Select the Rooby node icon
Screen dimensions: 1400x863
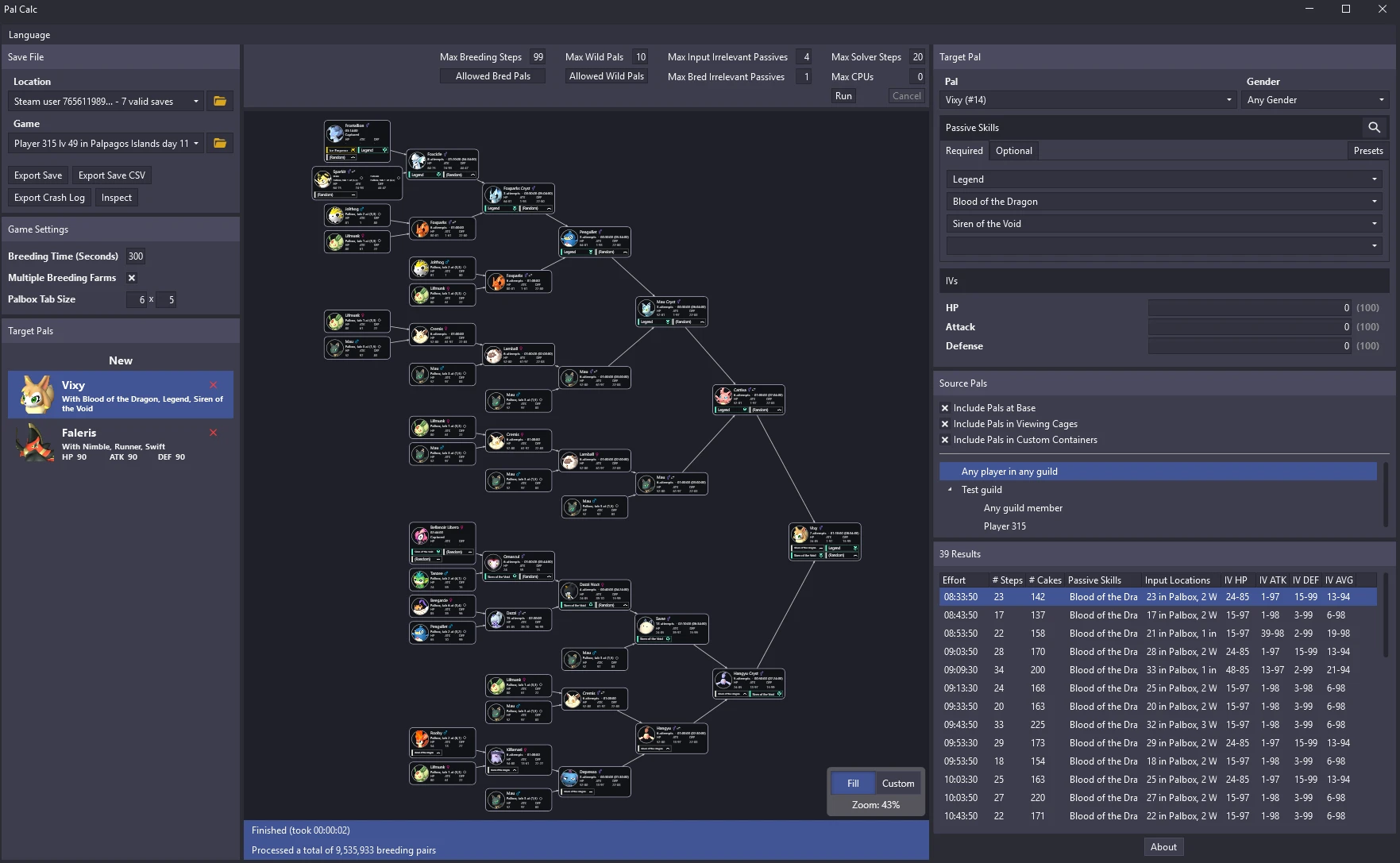[420, 740]
